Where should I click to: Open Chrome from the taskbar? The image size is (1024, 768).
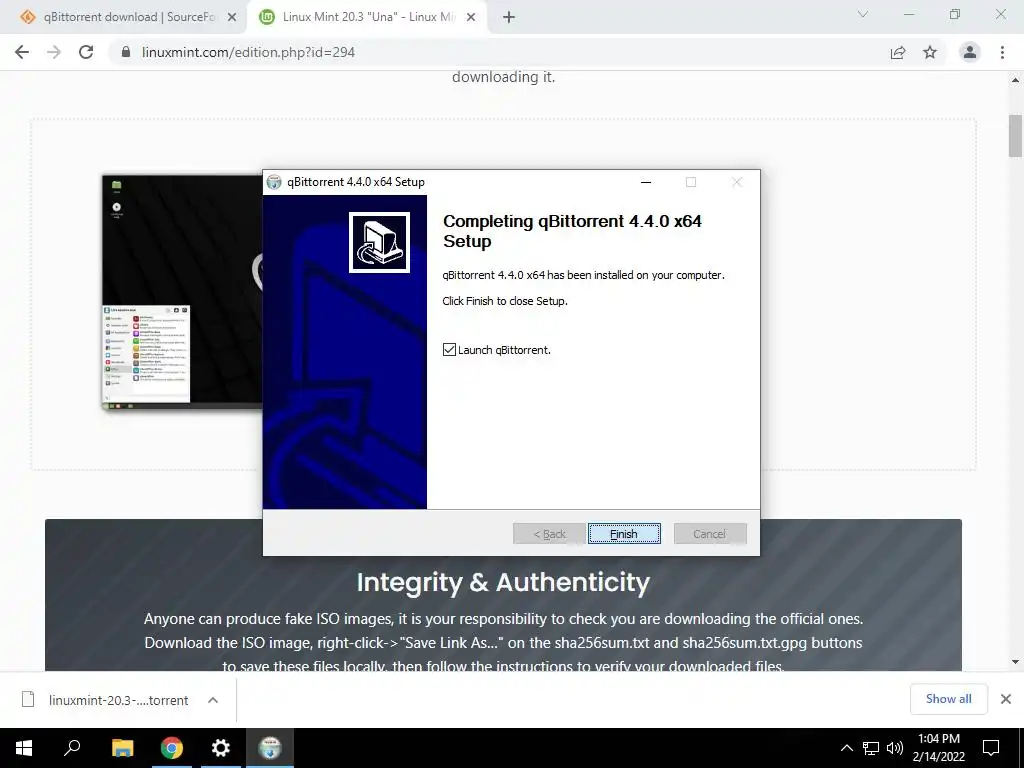(x=172, y=748)
